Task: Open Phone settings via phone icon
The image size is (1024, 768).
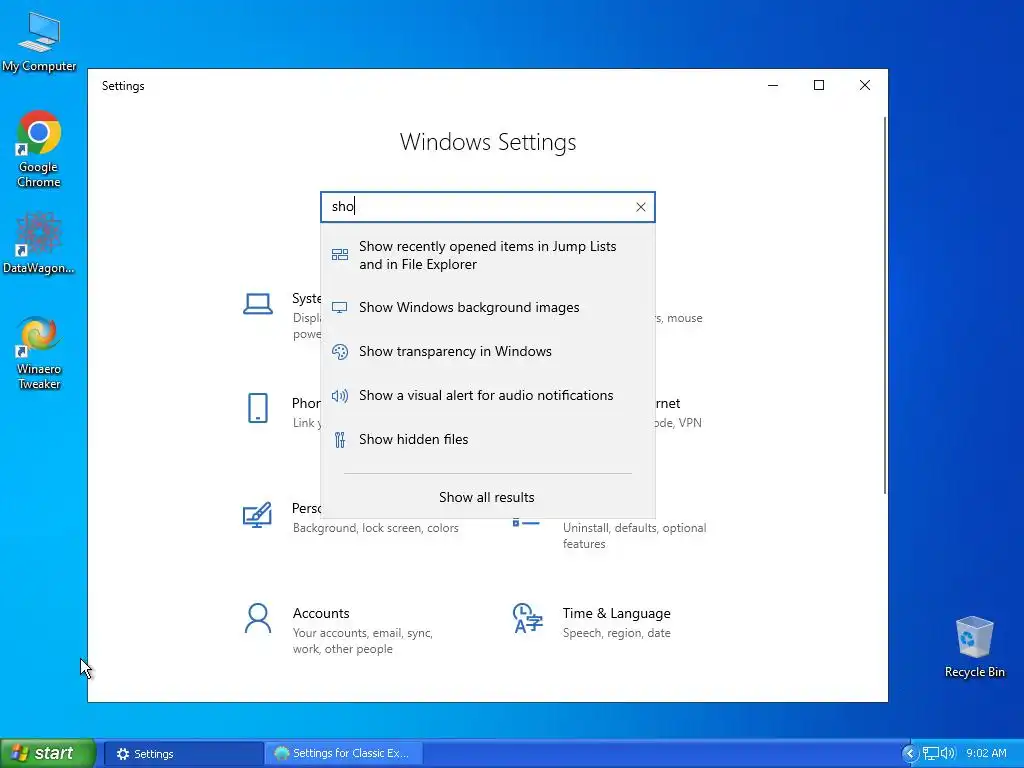Action: coord(258,408)
